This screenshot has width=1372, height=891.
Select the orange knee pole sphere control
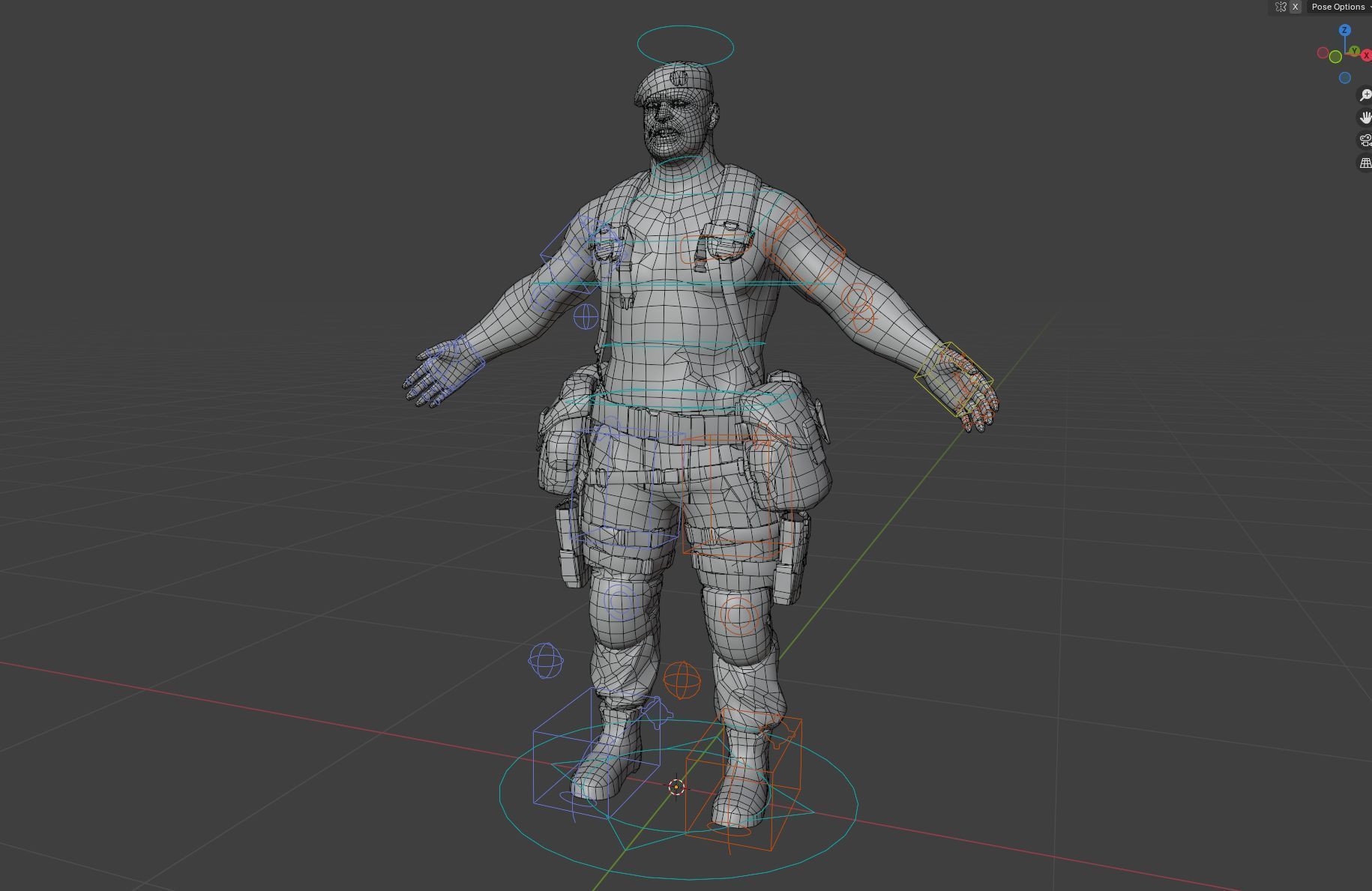[x=682, y=680]
